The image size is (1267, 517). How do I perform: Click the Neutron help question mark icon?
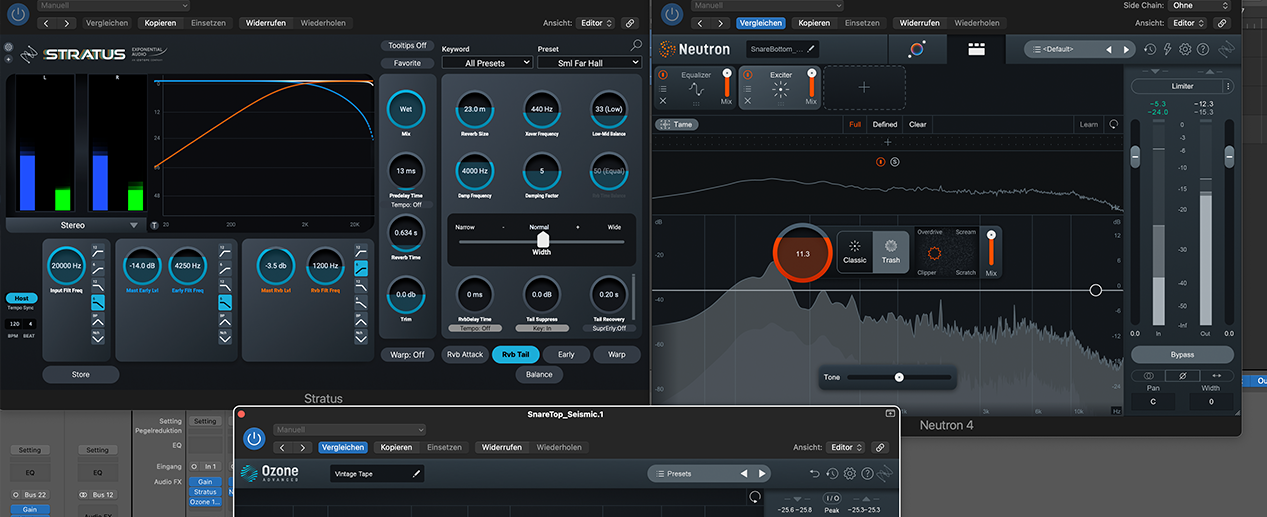pyautogui.click(x=1203, y=49)
